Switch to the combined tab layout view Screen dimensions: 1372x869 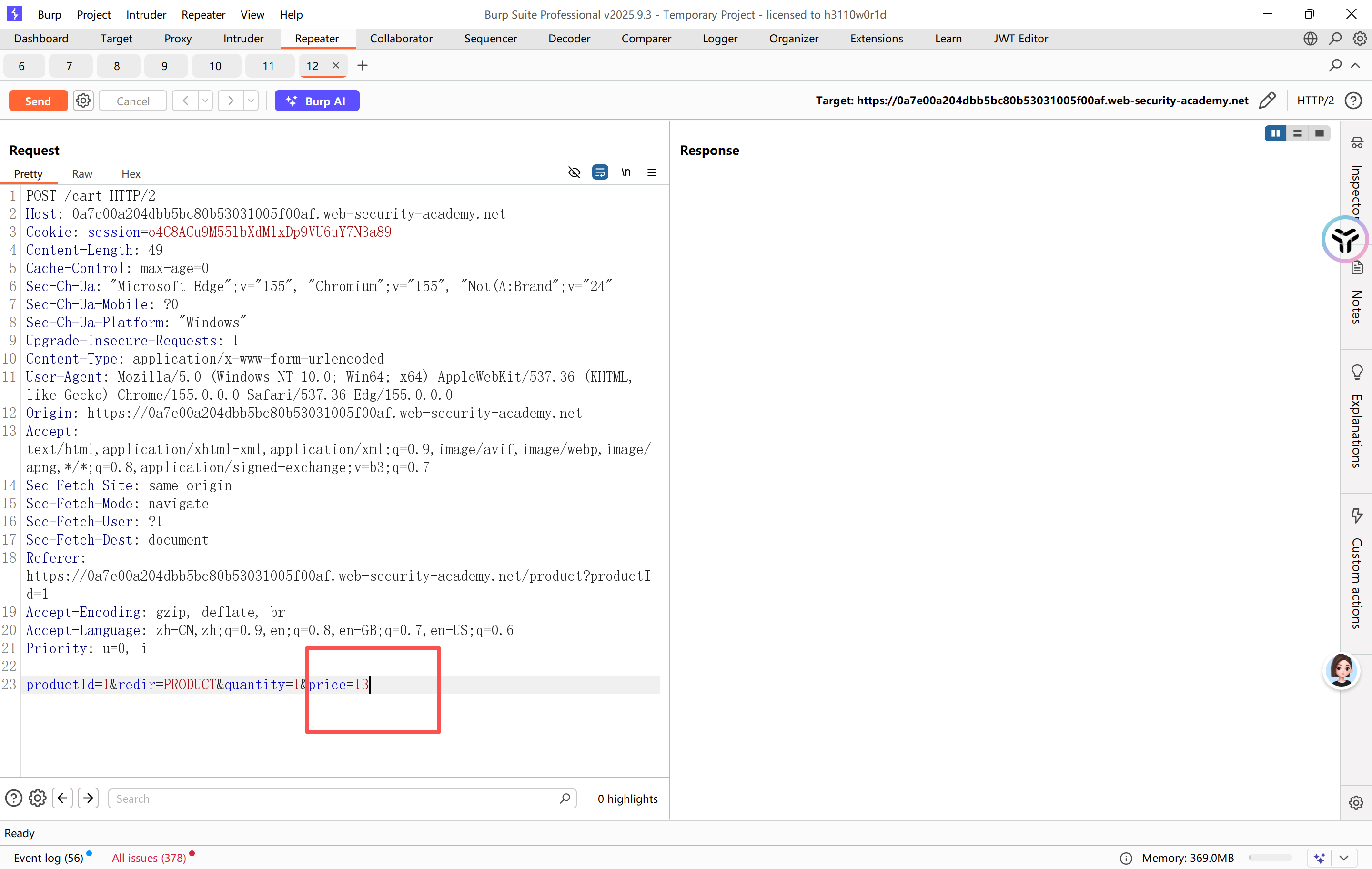(x=1320, y=133)
